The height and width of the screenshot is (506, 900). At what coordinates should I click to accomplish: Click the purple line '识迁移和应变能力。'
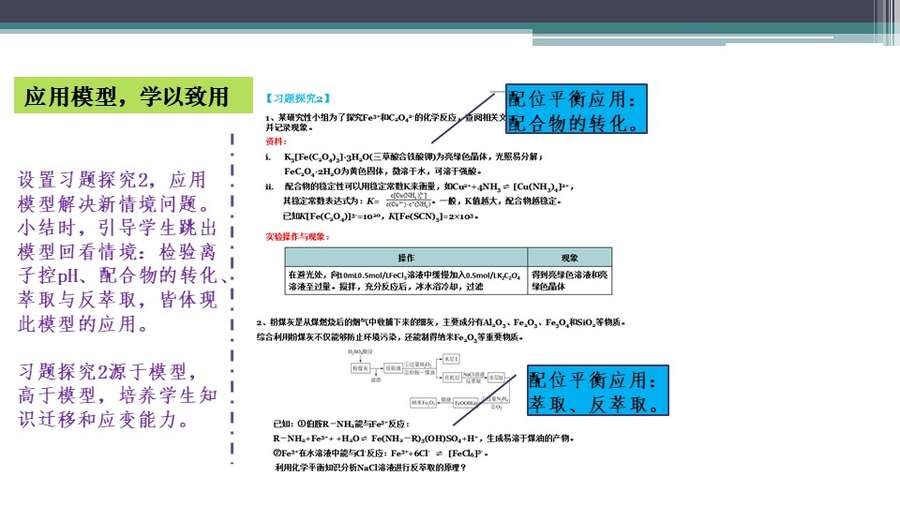pos(104,419)
